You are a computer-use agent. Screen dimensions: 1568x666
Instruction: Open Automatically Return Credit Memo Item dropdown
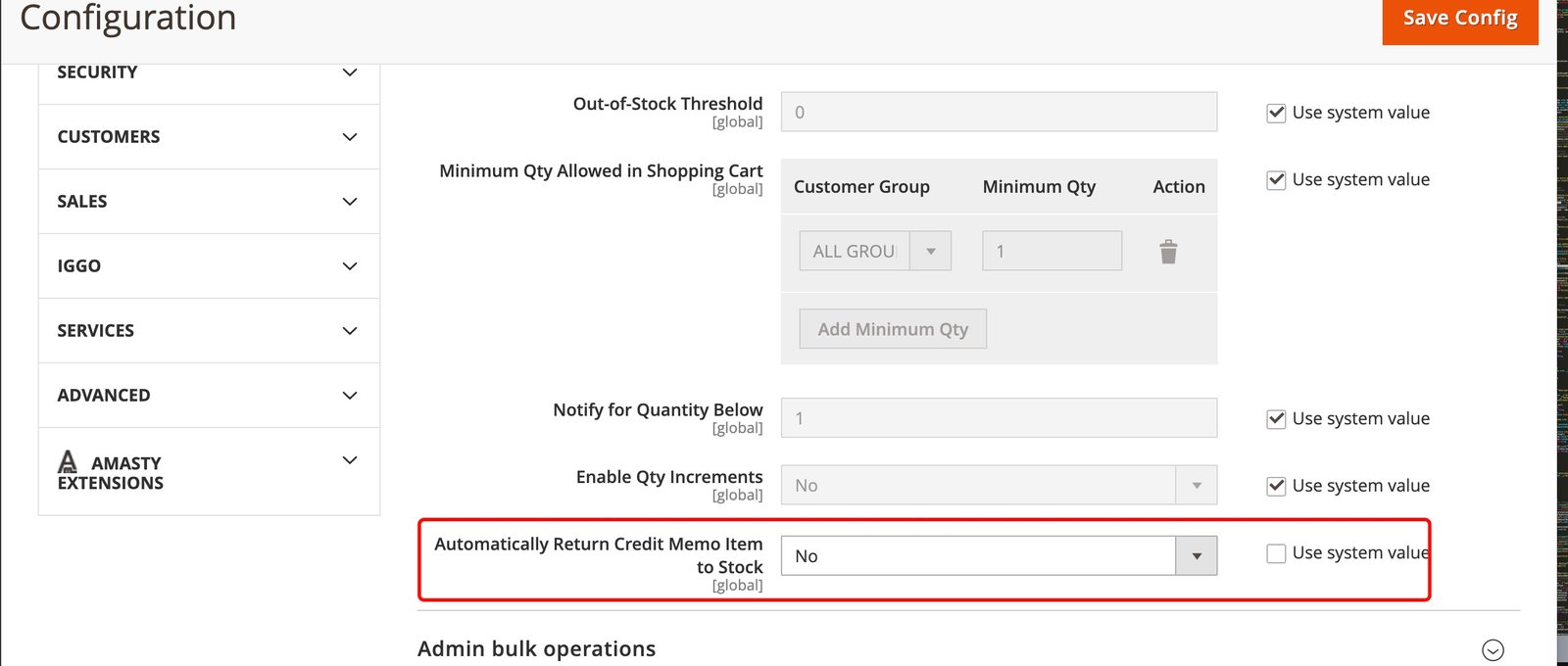[999, 556]
